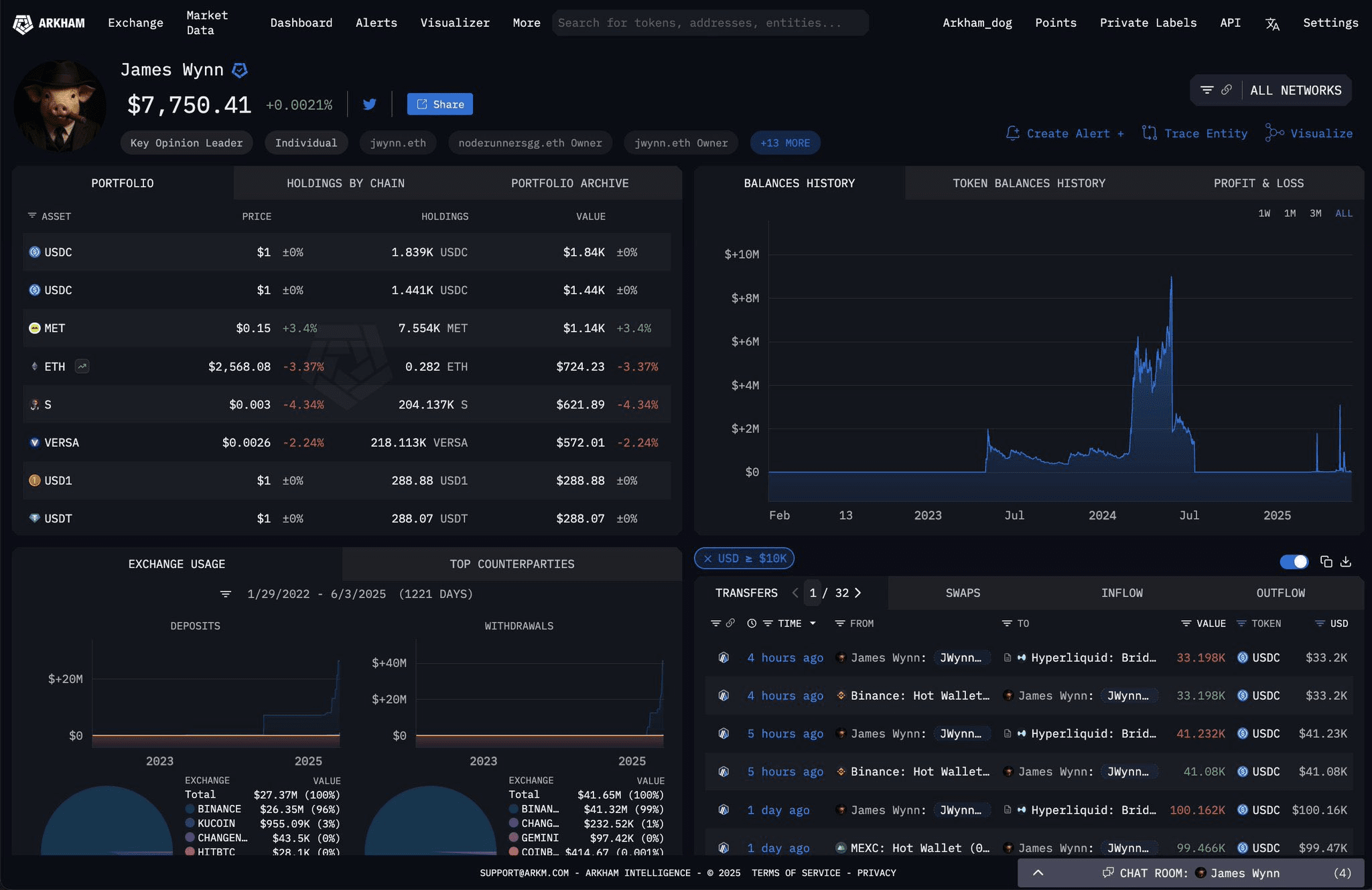Expand chat room with the up chevron
The width and height of the screenshot is (1372, 890).
click(x=1038, y=873)
